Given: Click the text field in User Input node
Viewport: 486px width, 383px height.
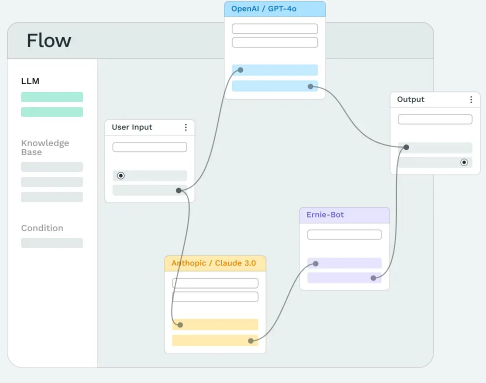Looking at the screenshot, I should click(x=149, y=147).
